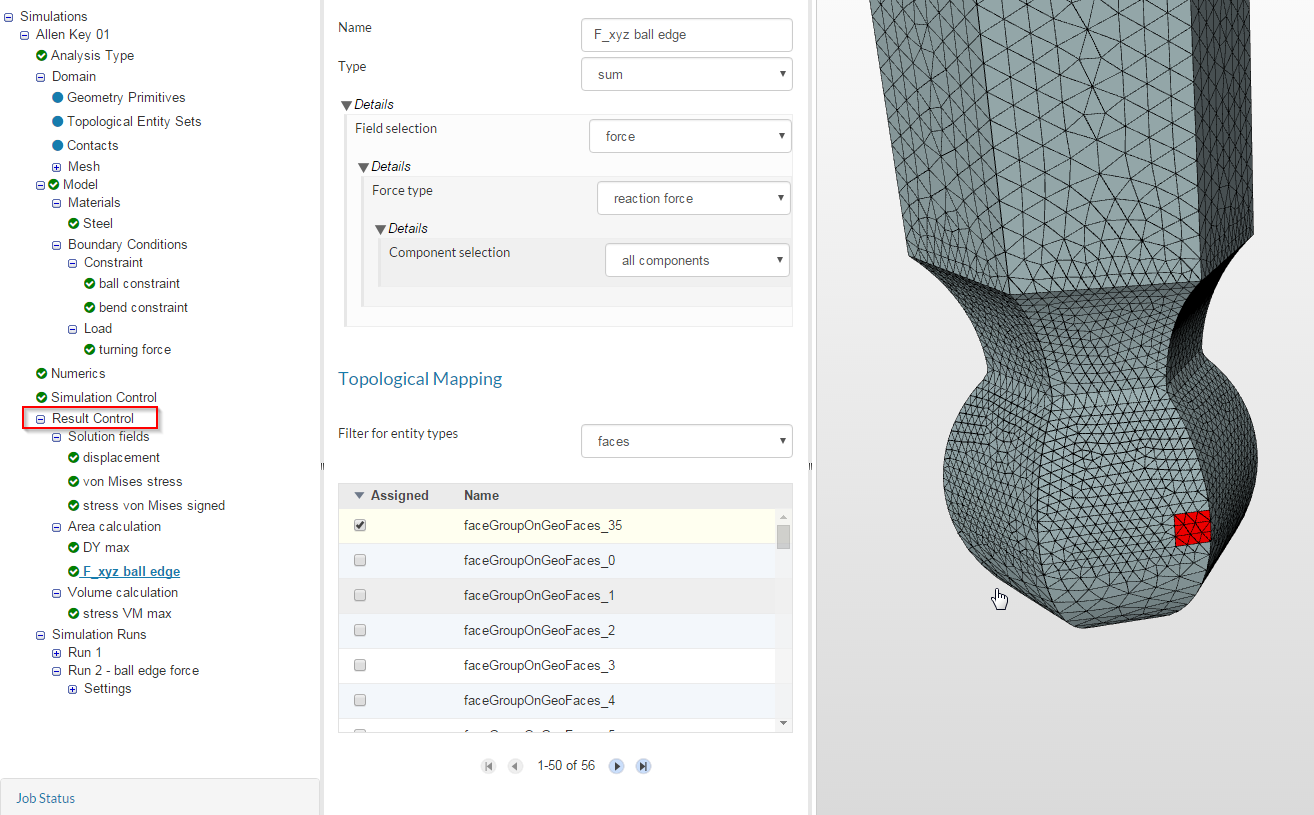Uncheck faceGroupOnGeoFaces_35 in the mapping table

click(360, 524)
